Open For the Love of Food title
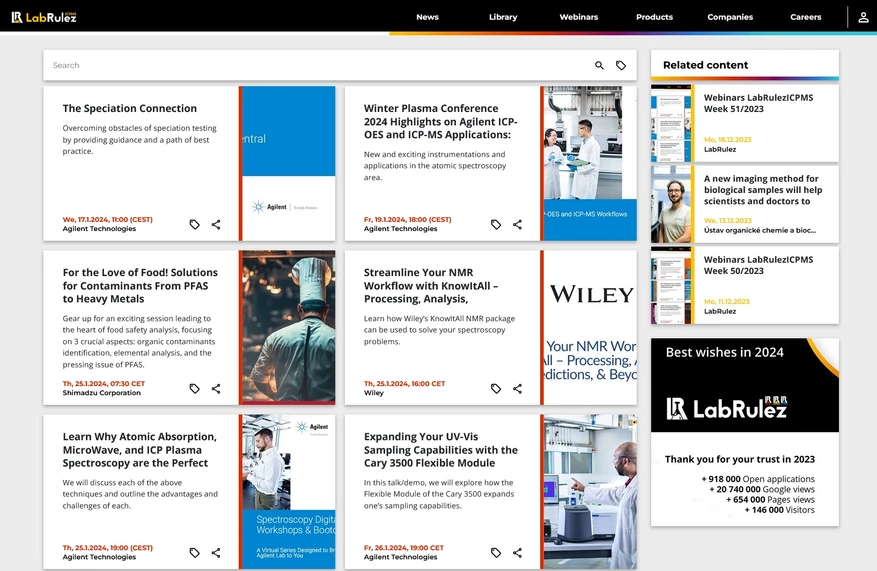Viewport: 877px width, 571px height. (140, 286)
